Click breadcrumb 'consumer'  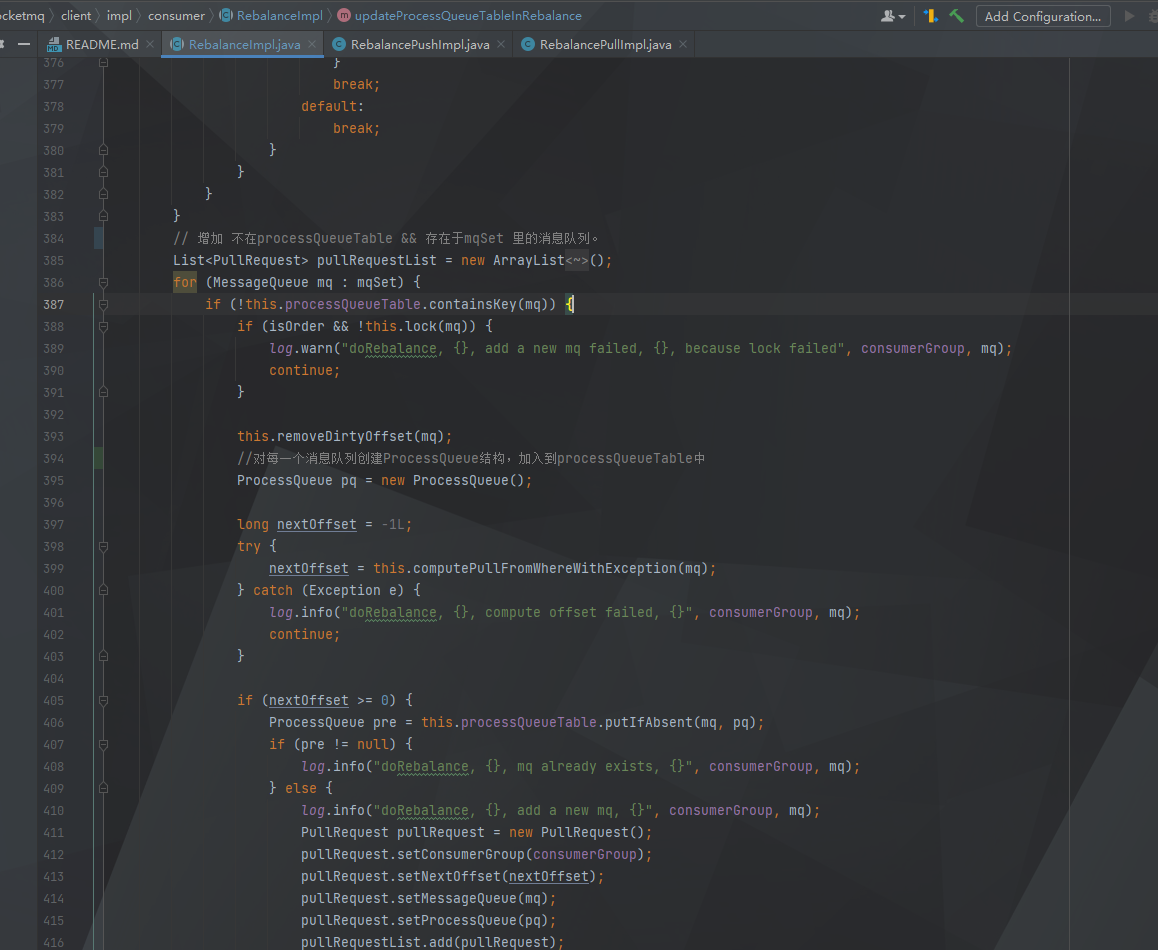point(176,16)
